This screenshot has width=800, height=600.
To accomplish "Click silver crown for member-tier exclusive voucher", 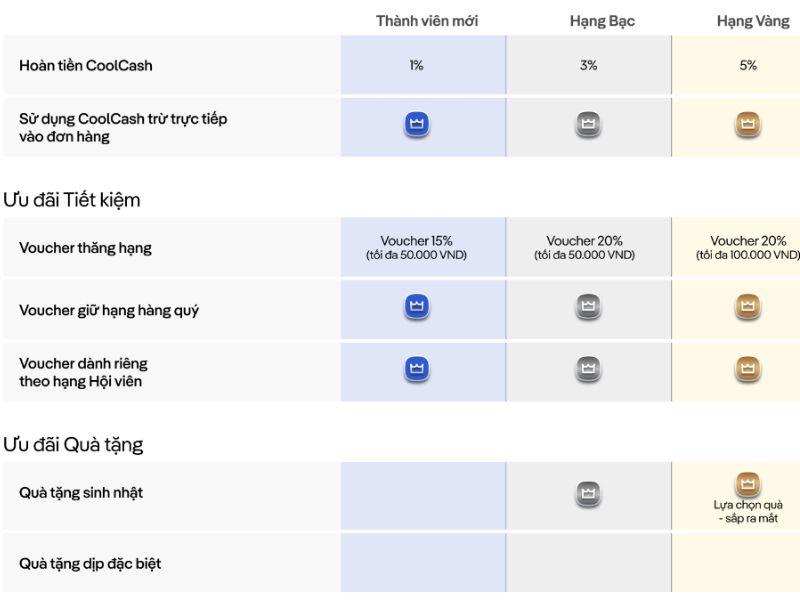I will point(588,369).
